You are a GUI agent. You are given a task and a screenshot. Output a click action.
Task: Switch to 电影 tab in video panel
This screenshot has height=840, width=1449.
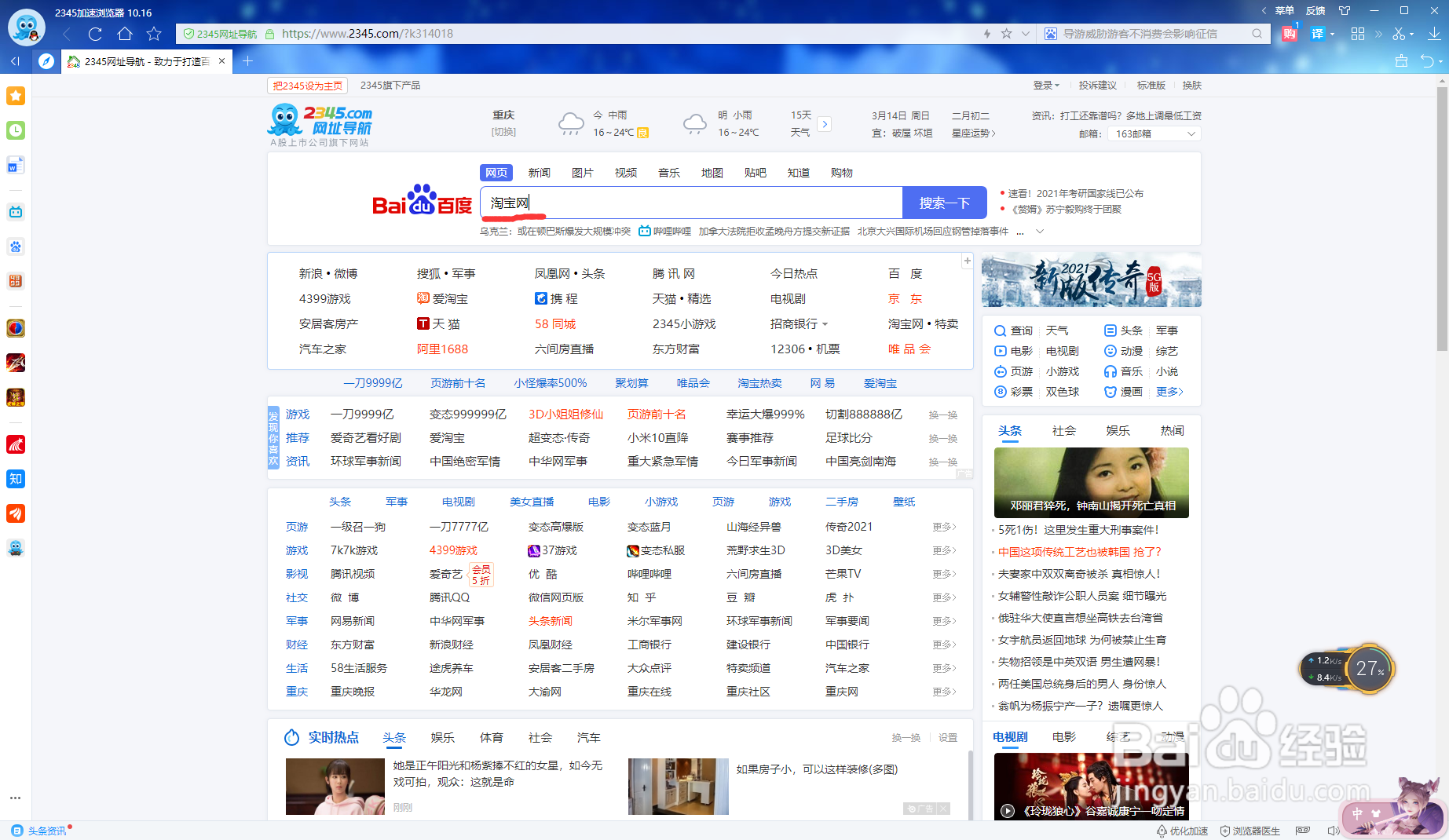point(1064,737)
